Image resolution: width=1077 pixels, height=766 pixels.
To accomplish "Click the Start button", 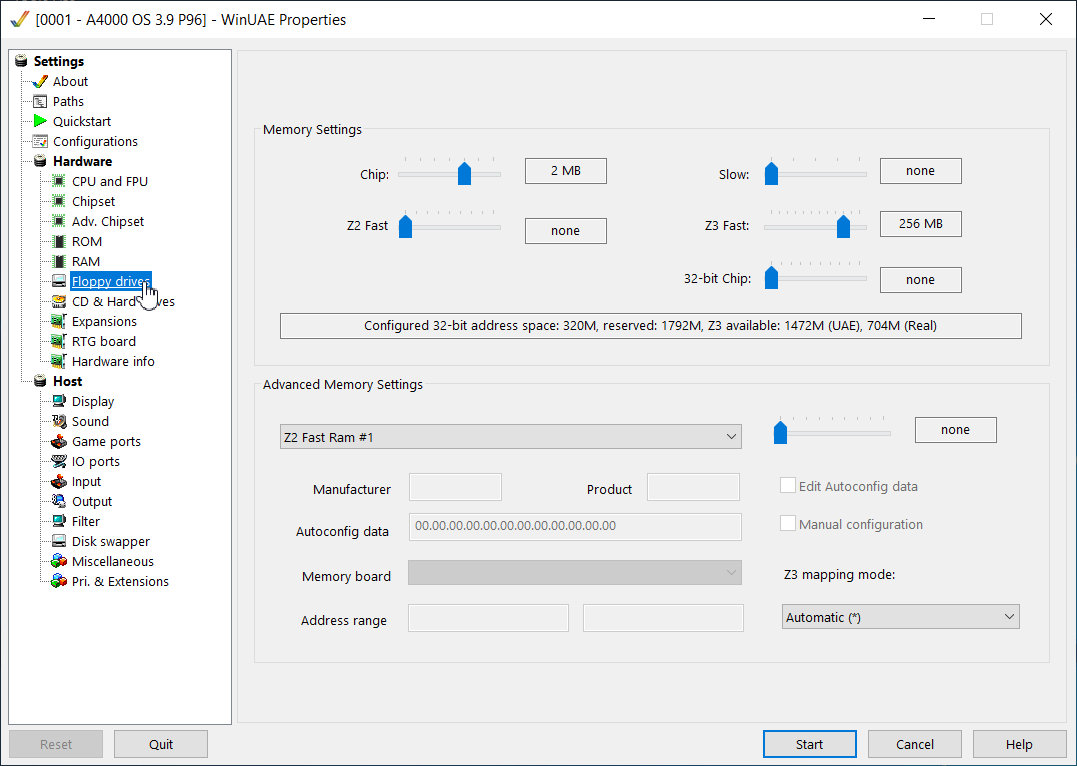I will [x=810, y=744].
